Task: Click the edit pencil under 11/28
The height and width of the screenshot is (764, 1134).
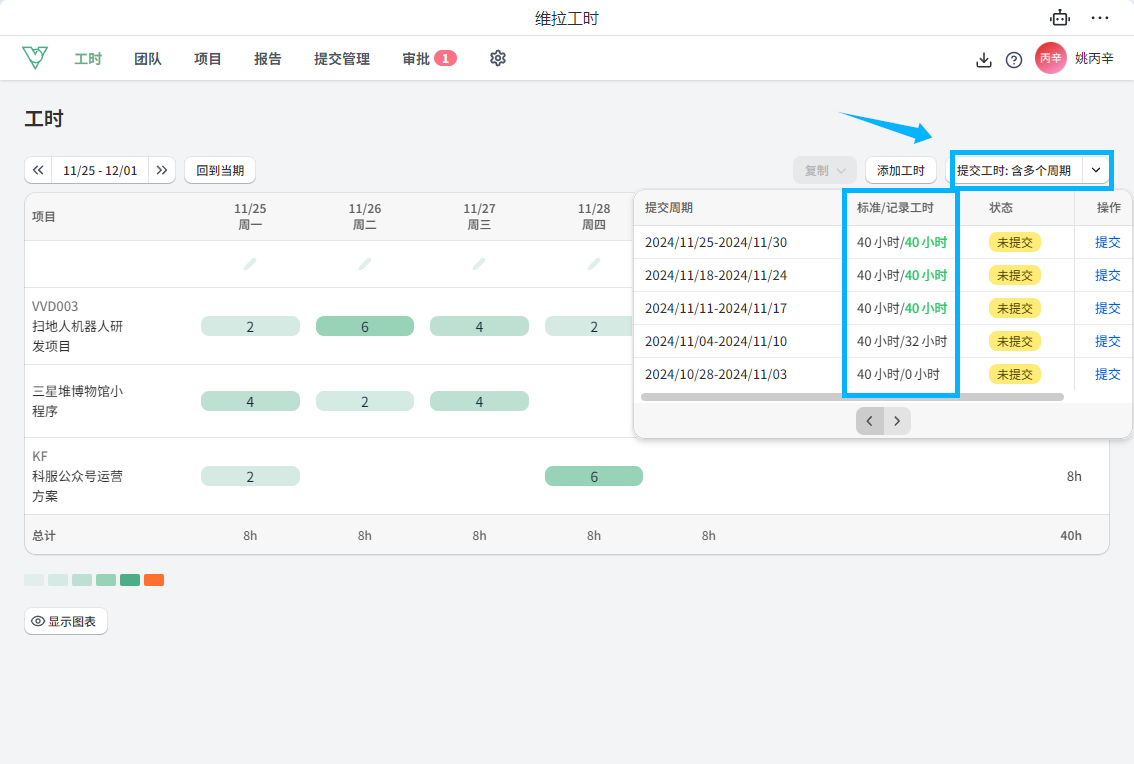Action: [x=594, y=264]
